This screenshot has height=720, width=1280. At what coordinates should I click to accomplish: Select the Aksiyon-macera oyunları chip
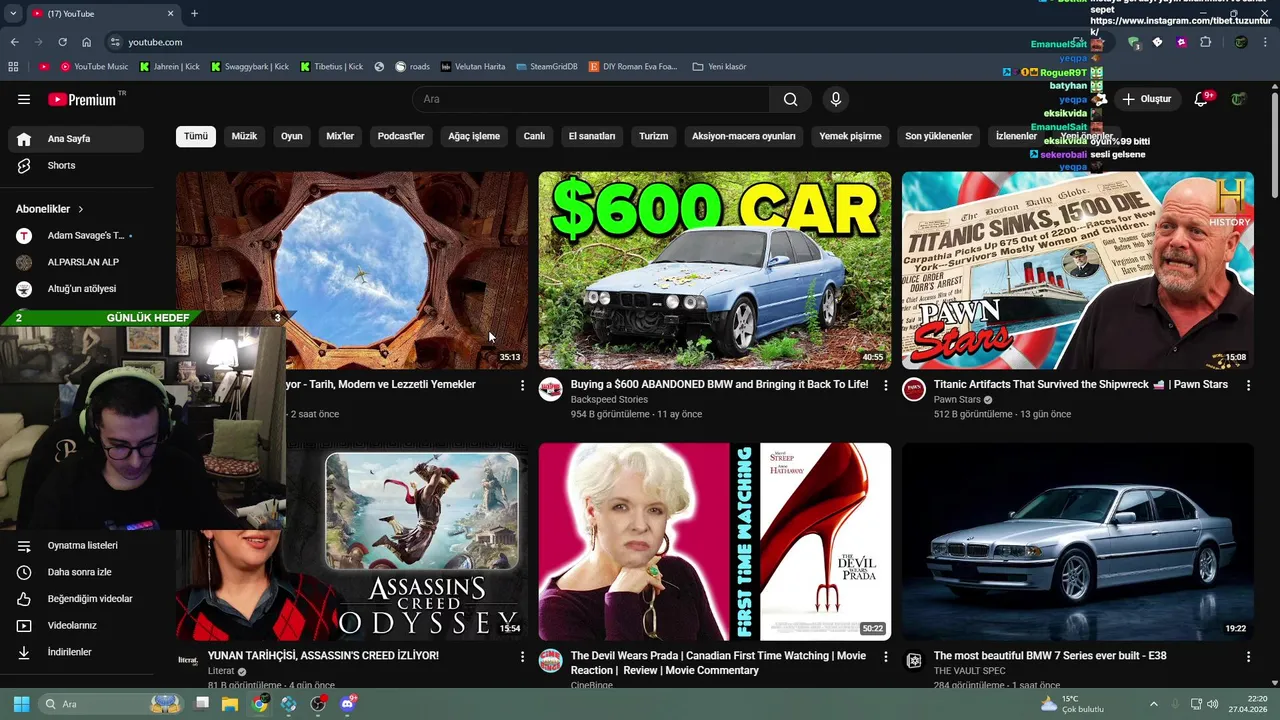pyautogui.click(x=744, y=136)
